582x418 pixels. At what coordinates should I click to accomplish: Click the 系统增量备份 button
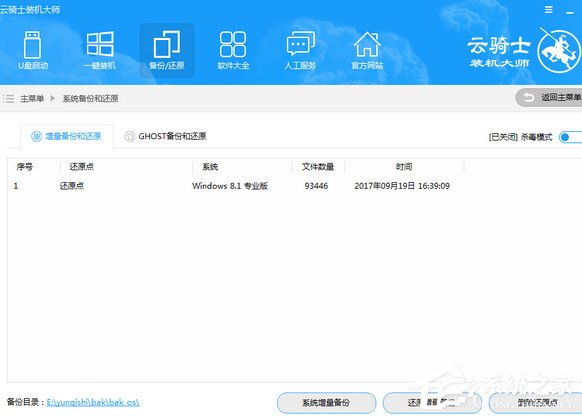point(326,403)
